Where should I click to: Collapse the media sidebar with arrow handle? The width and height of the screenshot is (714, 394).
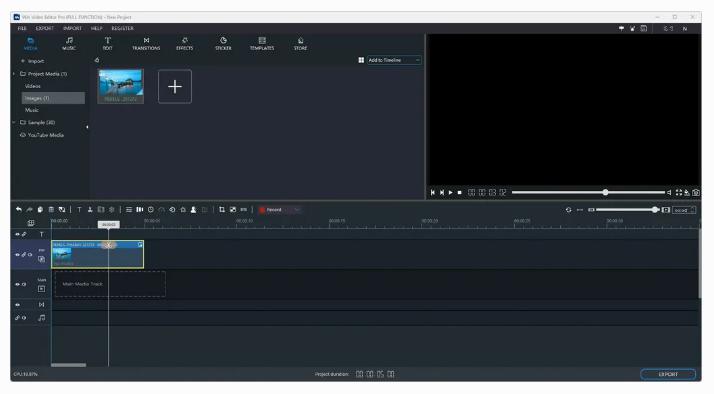coord(87,127)
